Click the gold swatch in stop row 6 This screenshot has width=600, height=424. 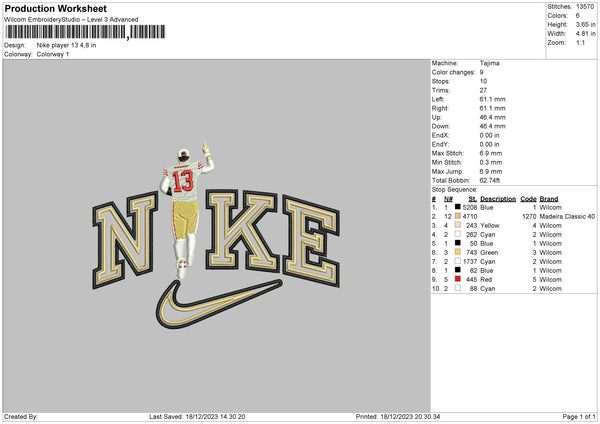click(458, 252)
